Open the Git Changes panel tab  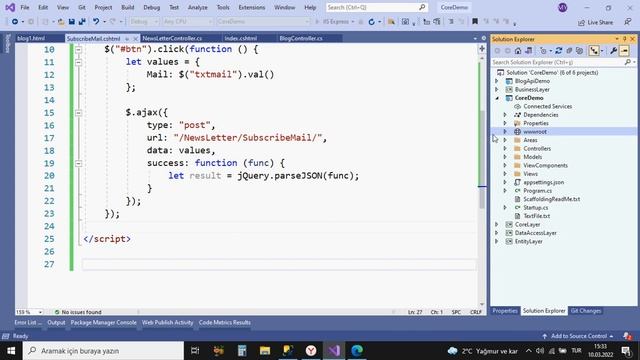[586, 311]
